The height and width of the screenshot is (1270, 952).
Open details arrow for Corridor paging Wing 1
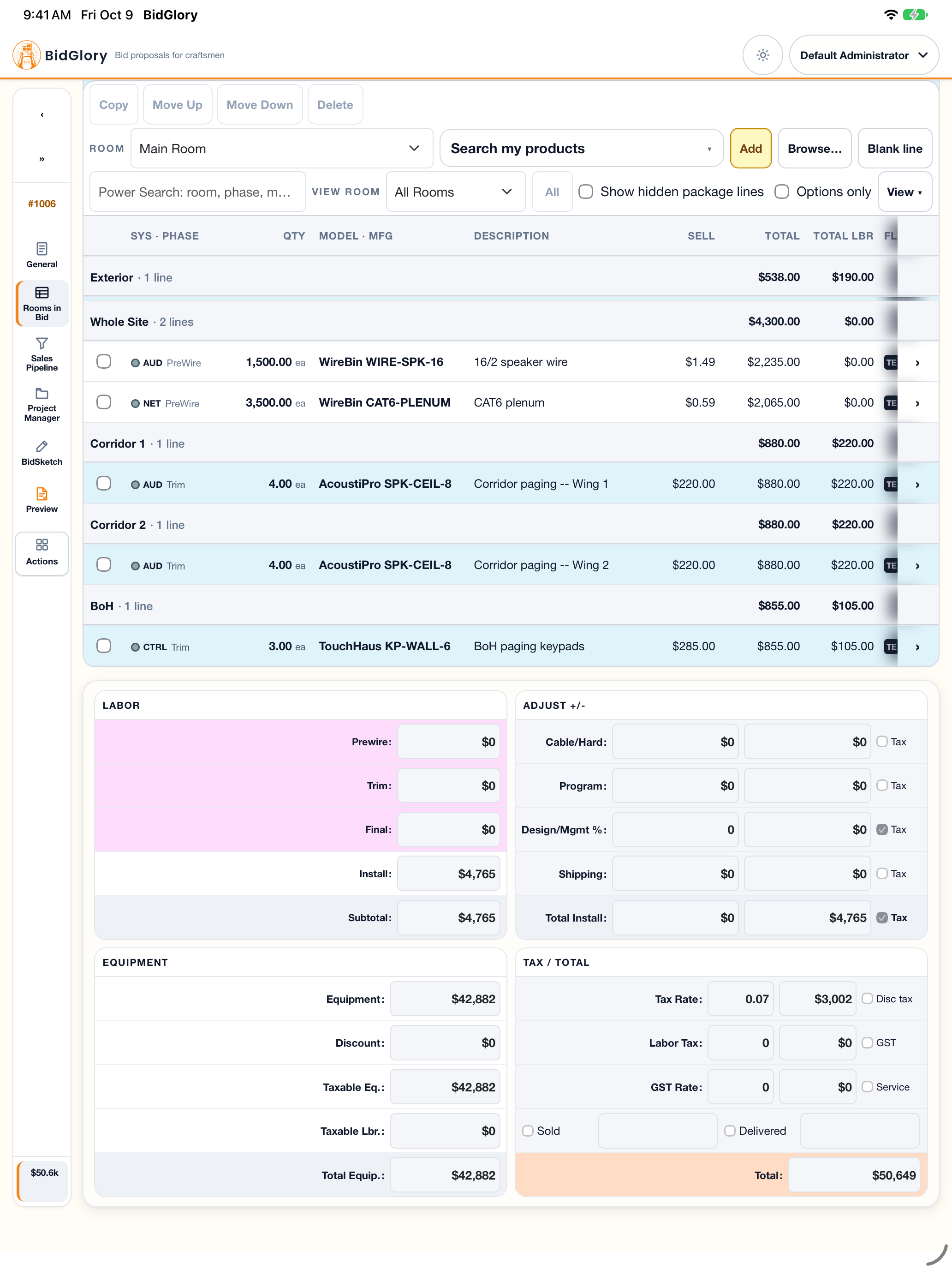click(917, 485)
